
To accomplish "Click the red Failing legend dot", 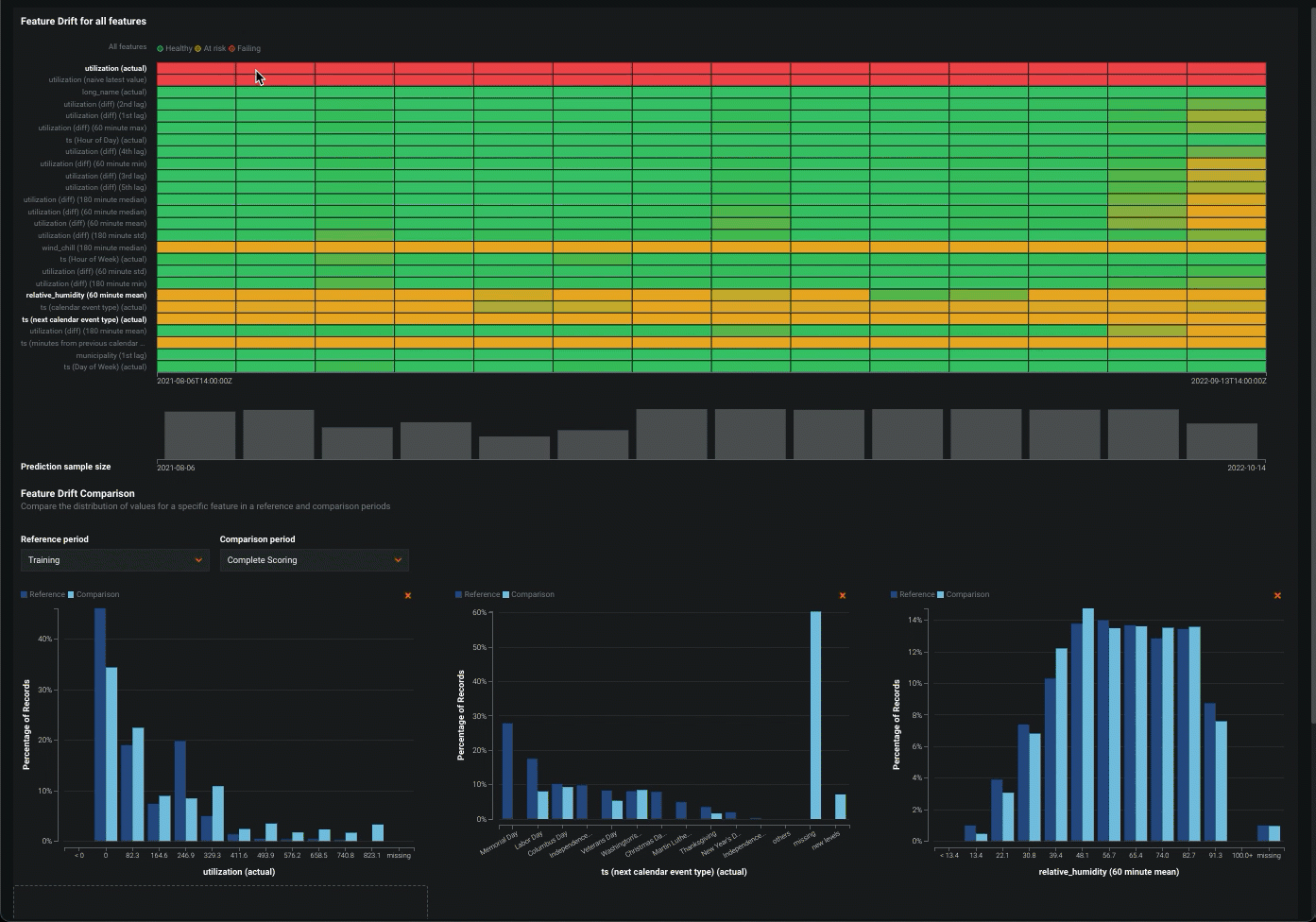I will pyautogui.click(x=232, y=48).
